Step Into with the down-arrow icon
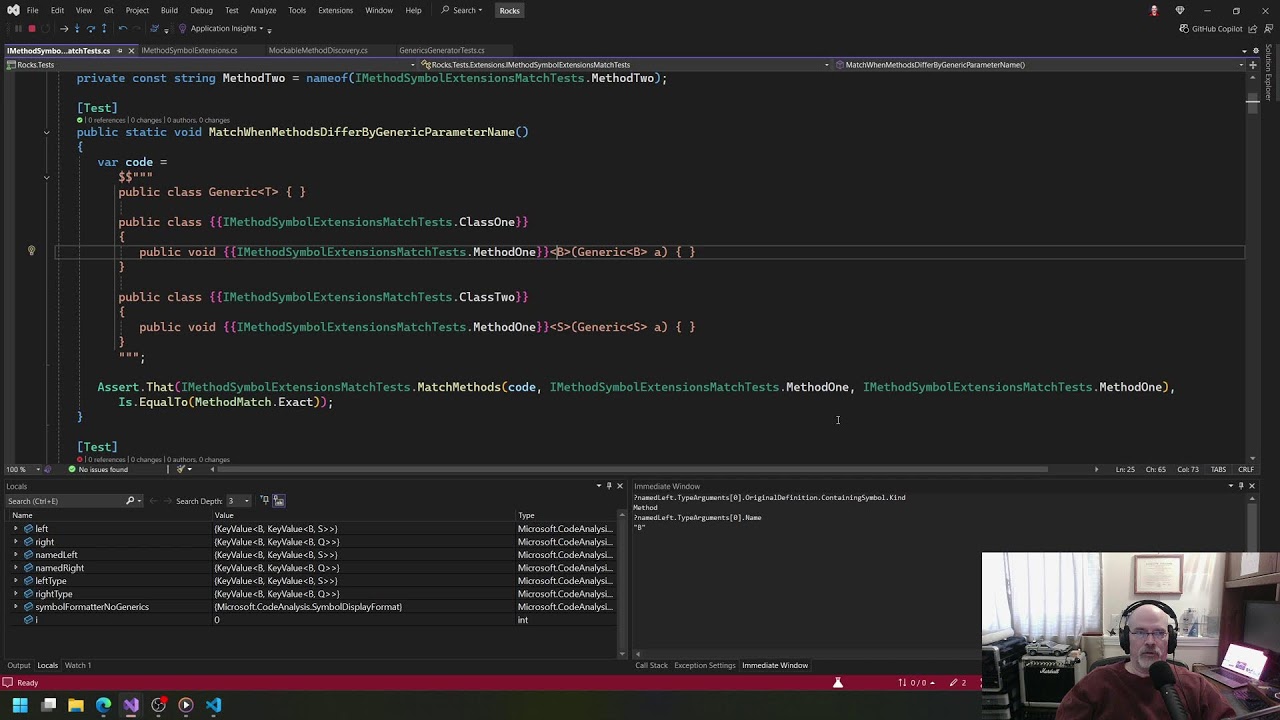1280x720 pixels. [77, 29]
